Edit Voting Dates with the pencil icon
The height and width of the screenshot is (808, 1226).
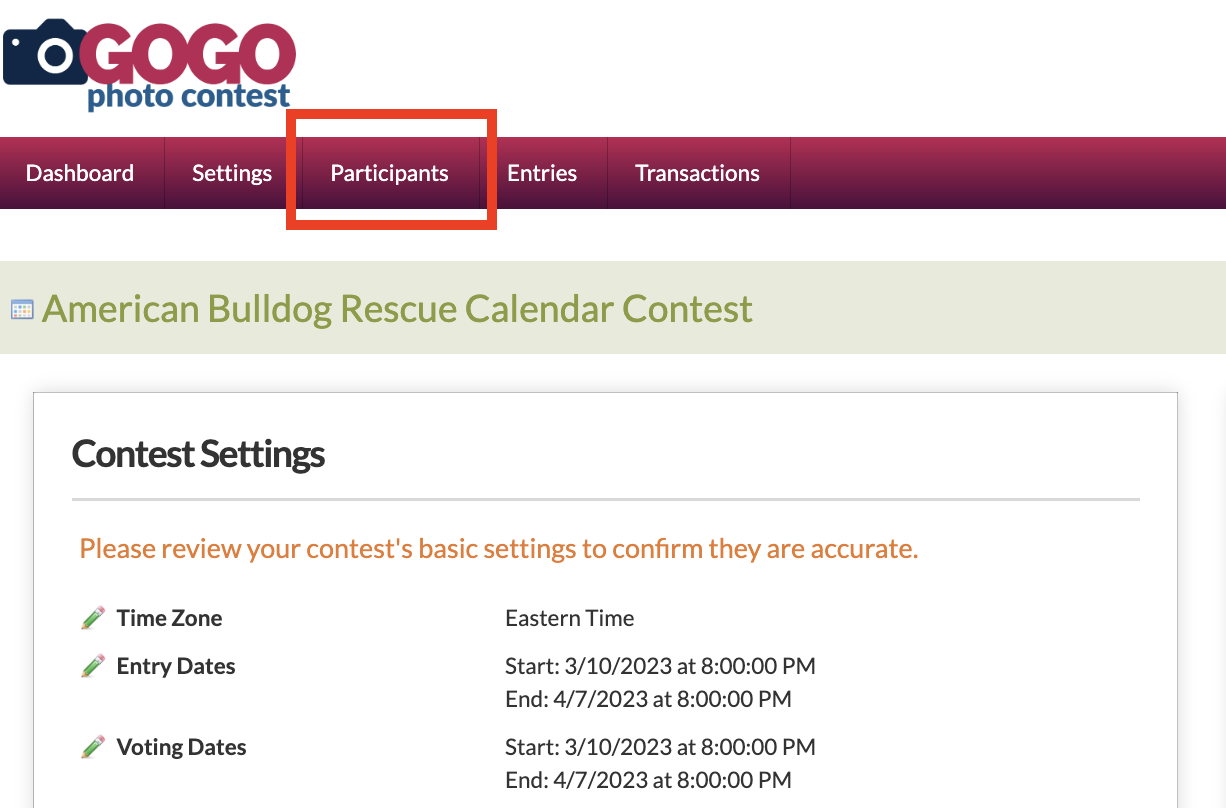point(93,747)
